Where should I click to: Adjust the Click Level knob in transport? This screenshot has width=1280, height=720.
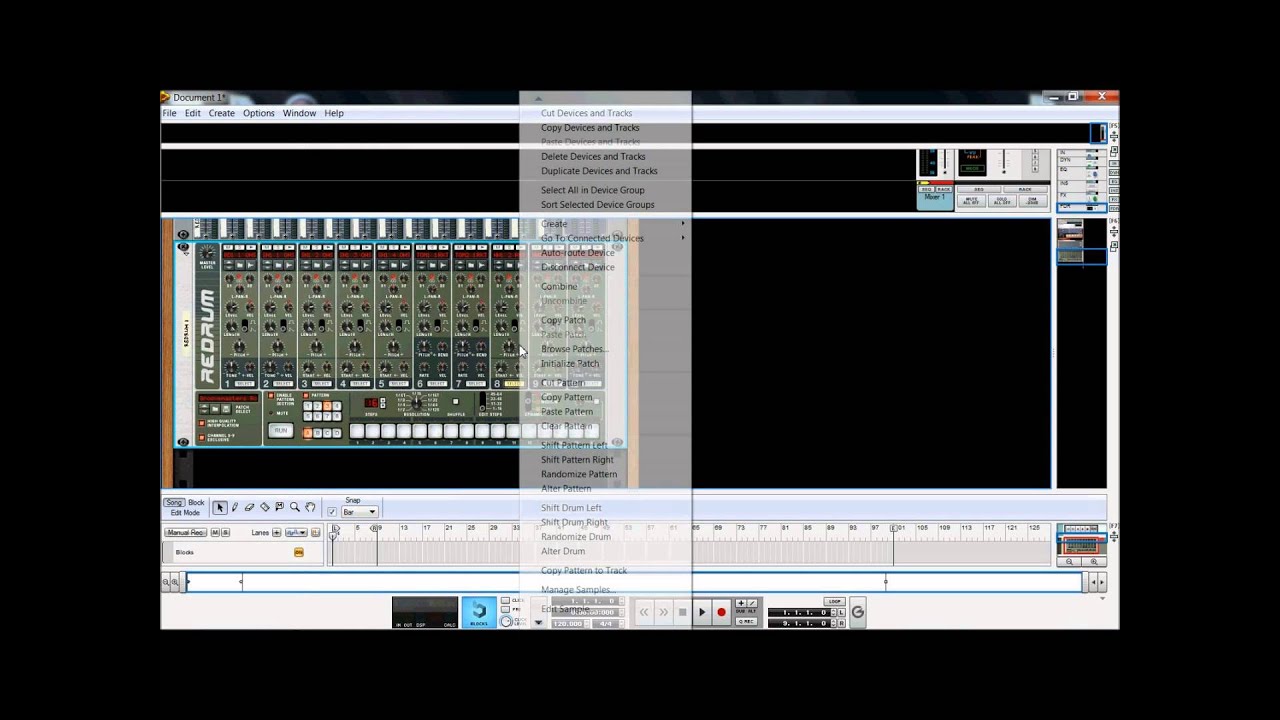(506, 621)
